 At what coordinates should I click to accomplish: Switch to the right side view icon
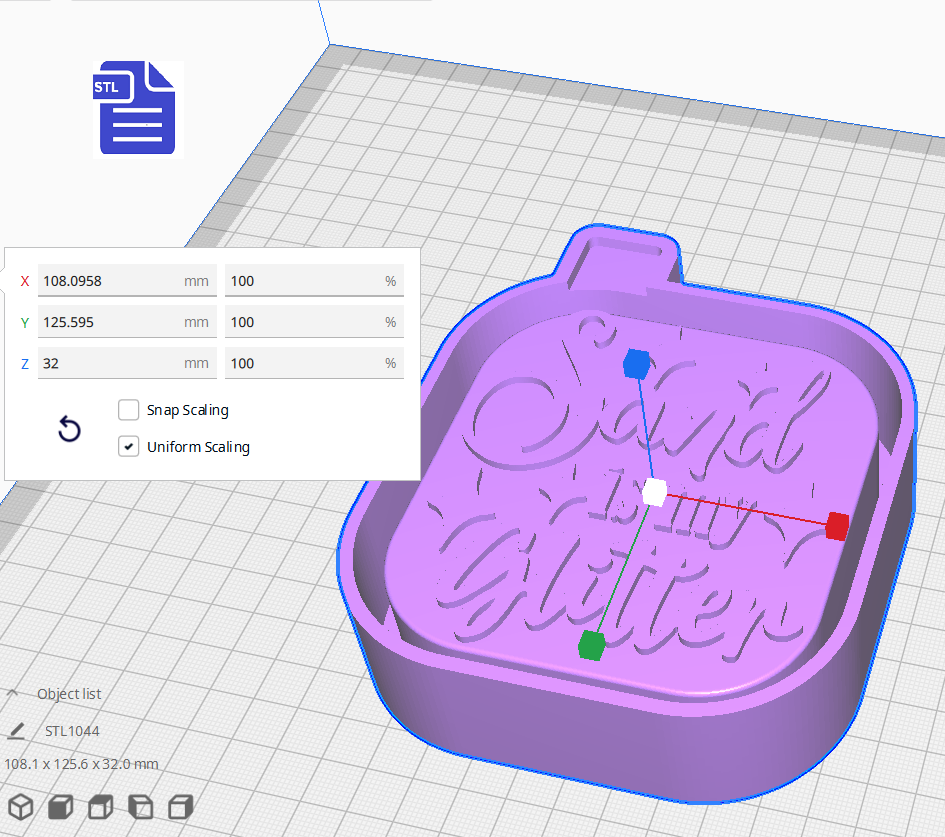click(x=180, y=806)
